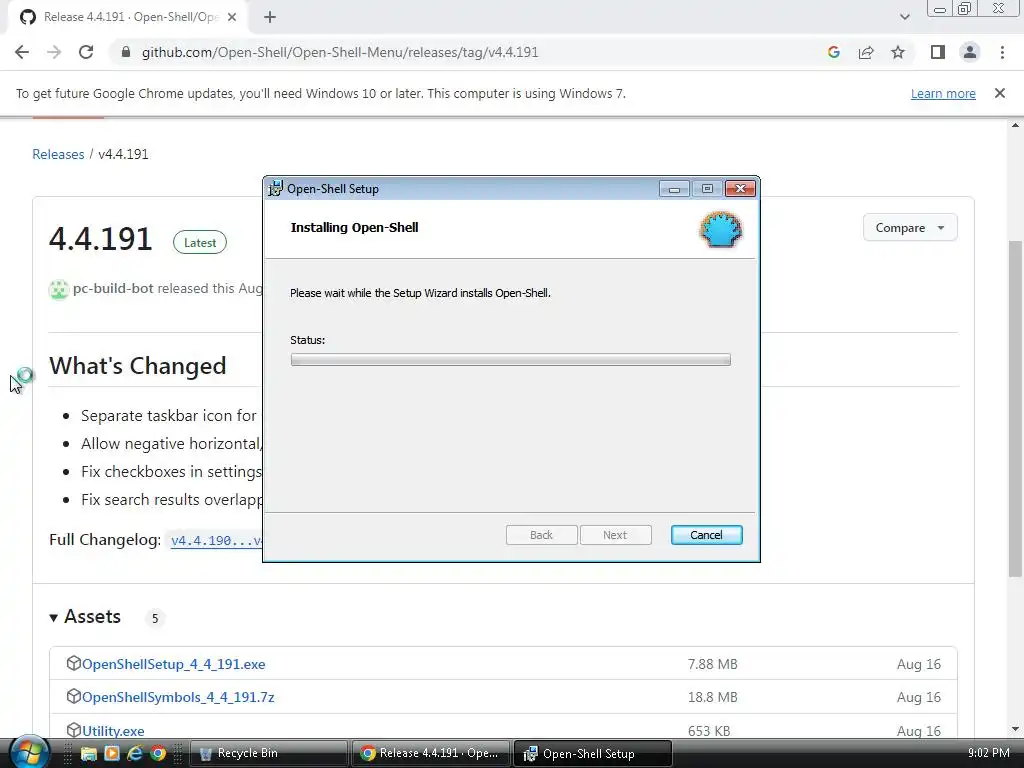This screenshot has width=1024, height=768.
Task: Click the 9:02 PM system clock
Action: click(988, 753)
